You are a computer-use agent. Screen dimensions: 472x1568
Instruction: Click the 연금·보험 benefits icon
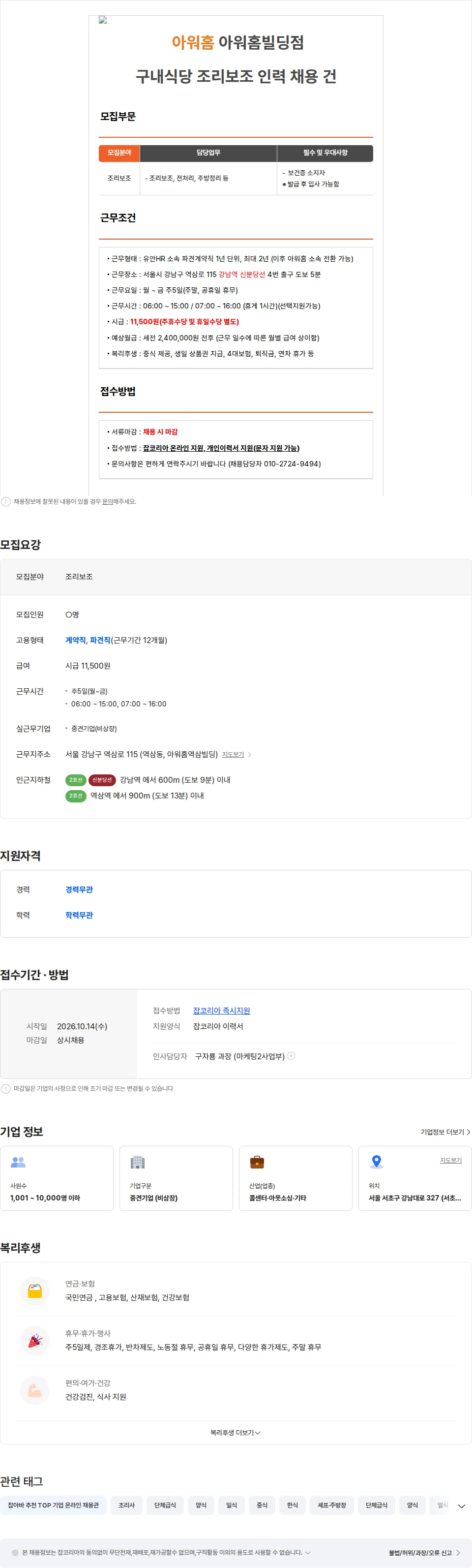point(35,1291)
